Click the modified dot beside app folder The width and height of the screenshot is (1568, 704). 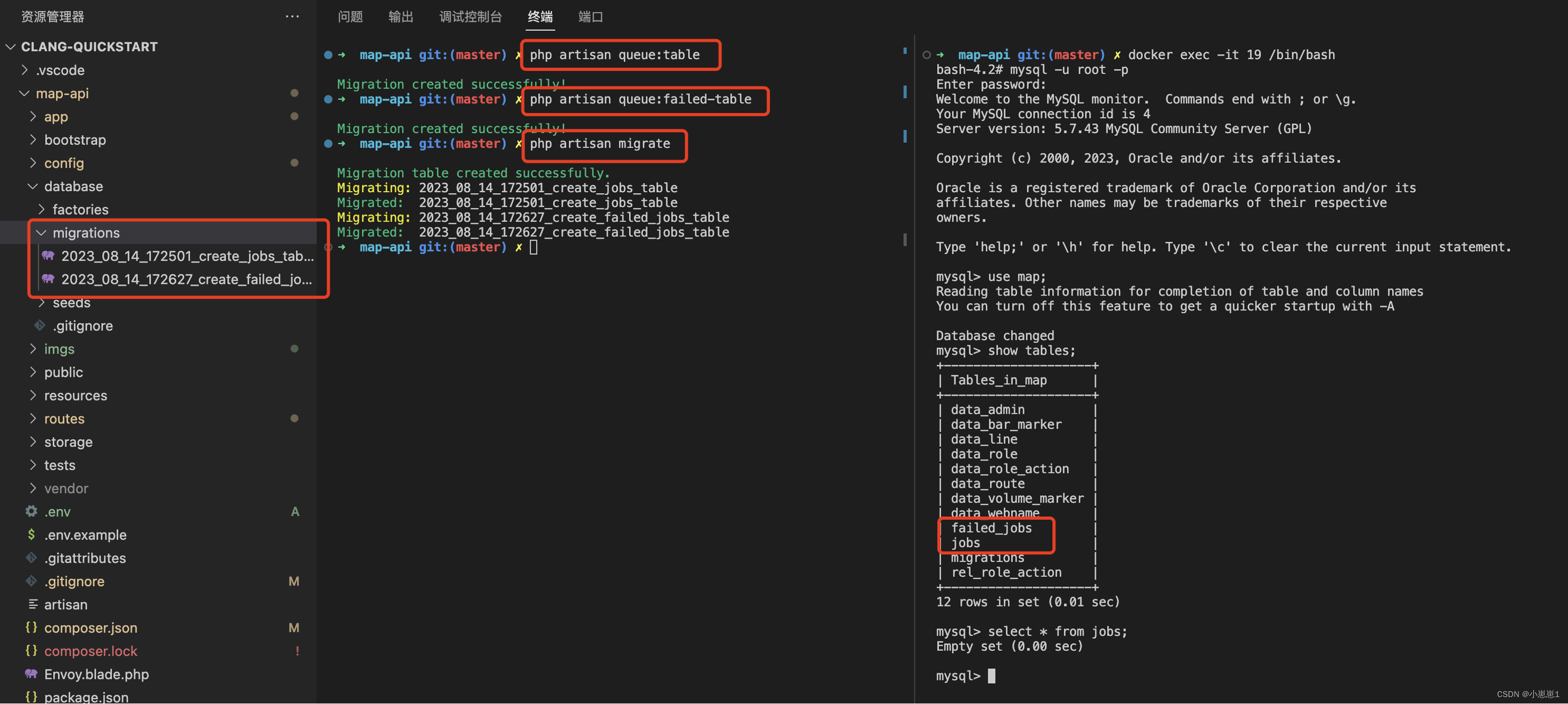coord(294,116)
